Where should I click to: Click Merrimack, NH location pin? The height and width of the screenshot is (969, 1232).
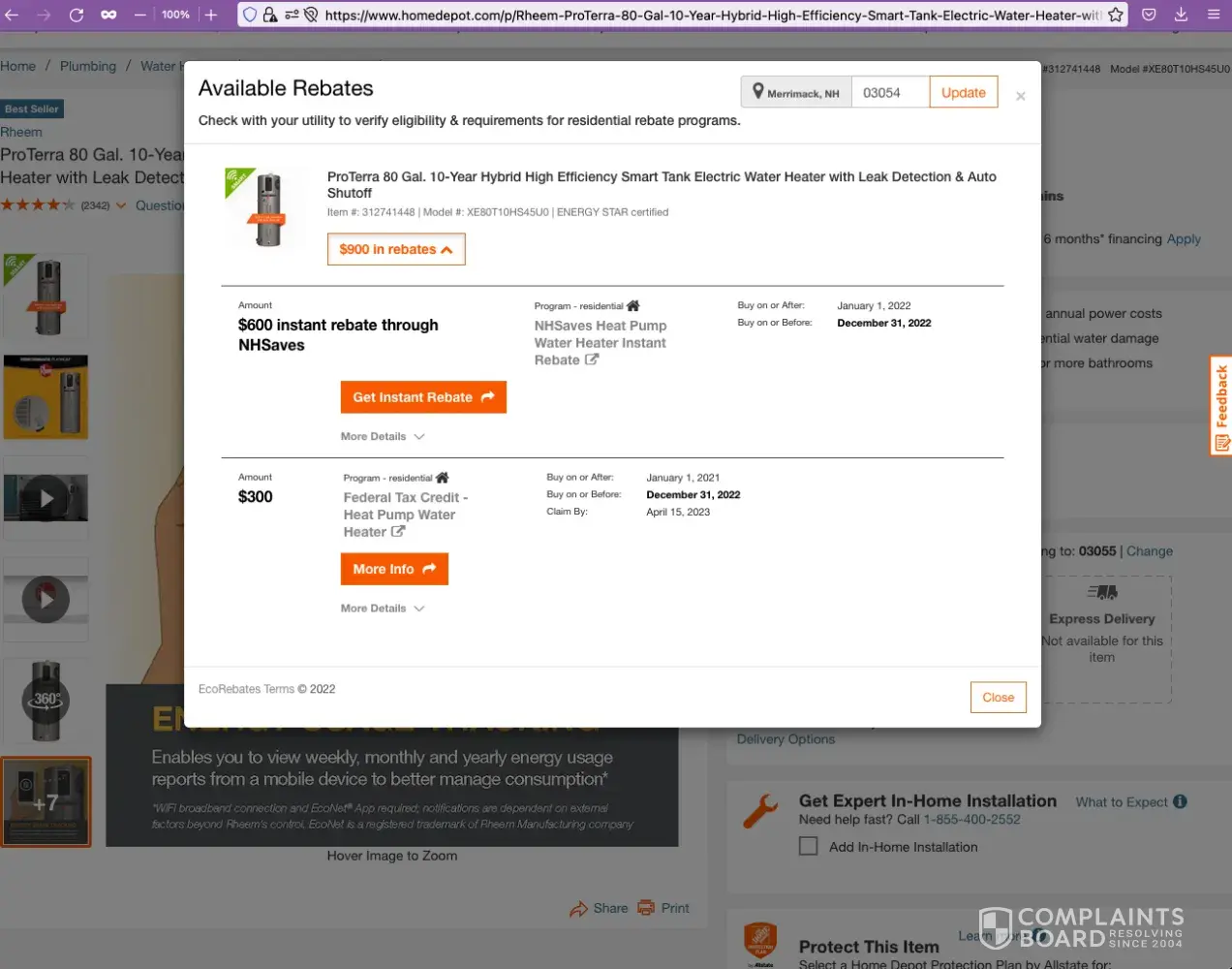pyautogui.click(x=758, y=92)
